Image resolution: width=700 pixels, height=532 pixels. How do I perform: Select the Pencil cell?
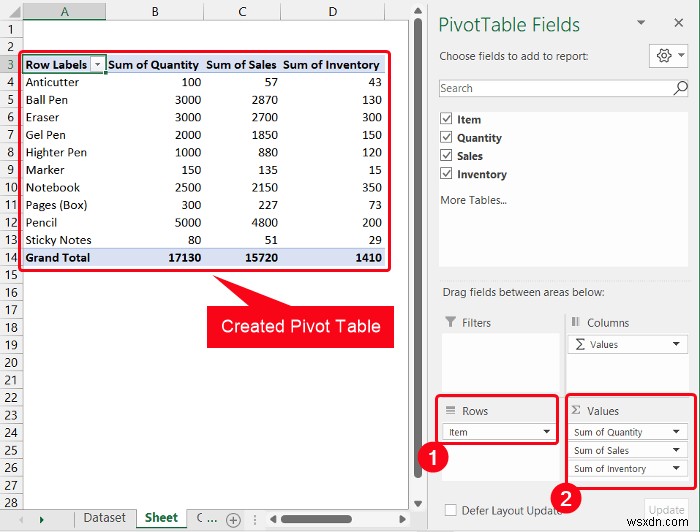click(x=64, y=222)
